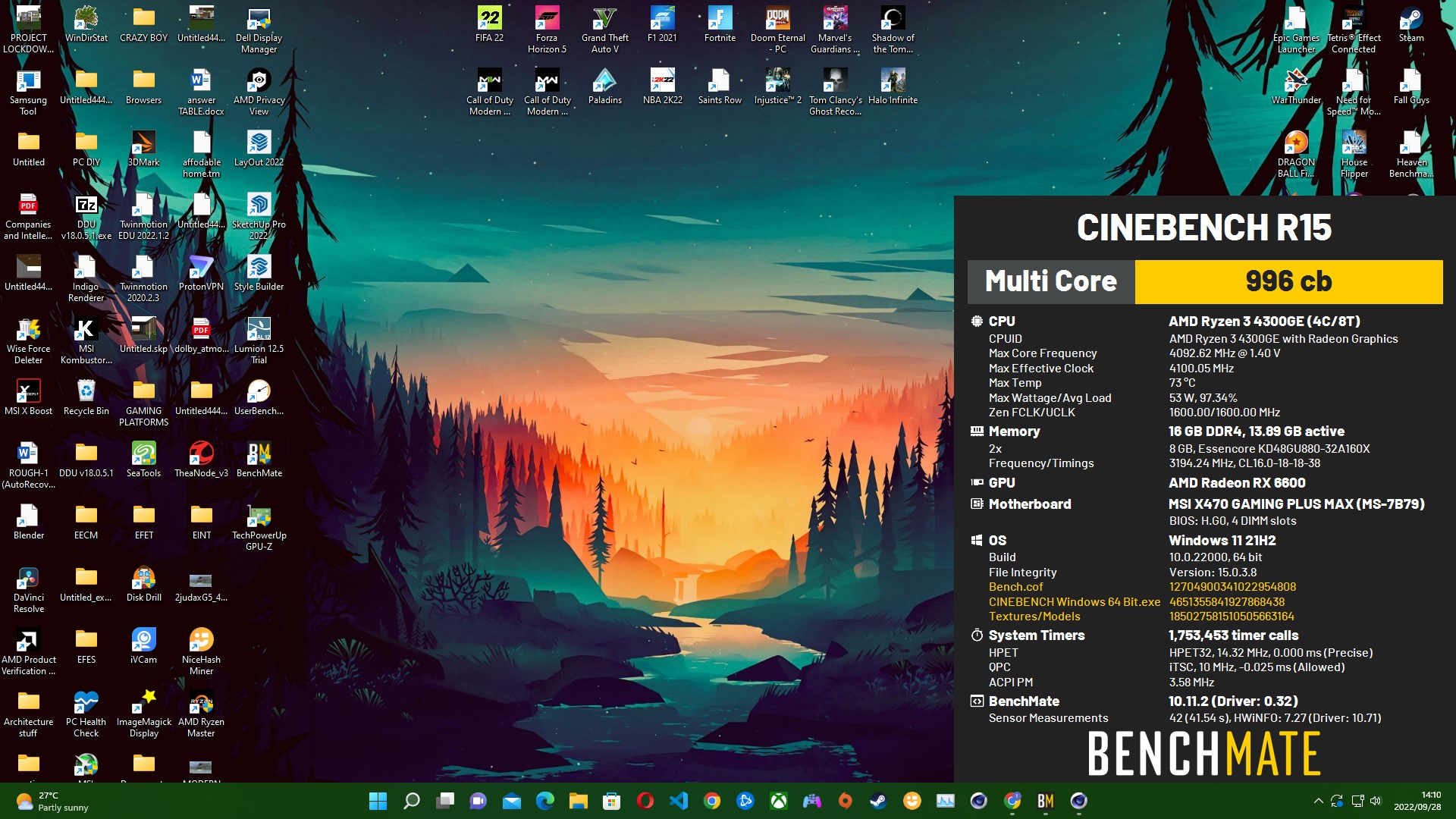This screenshot has height=819, width=1456.
Task: Open the Recycle Bin
Action: tap(86, 397)
